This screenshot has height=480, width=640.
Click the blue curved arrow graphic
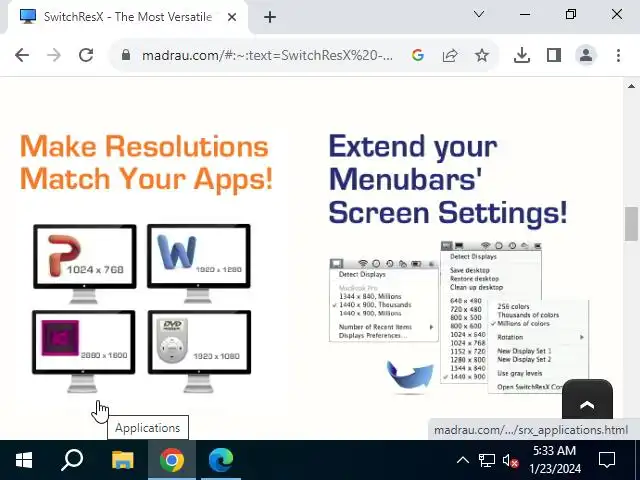410,375
